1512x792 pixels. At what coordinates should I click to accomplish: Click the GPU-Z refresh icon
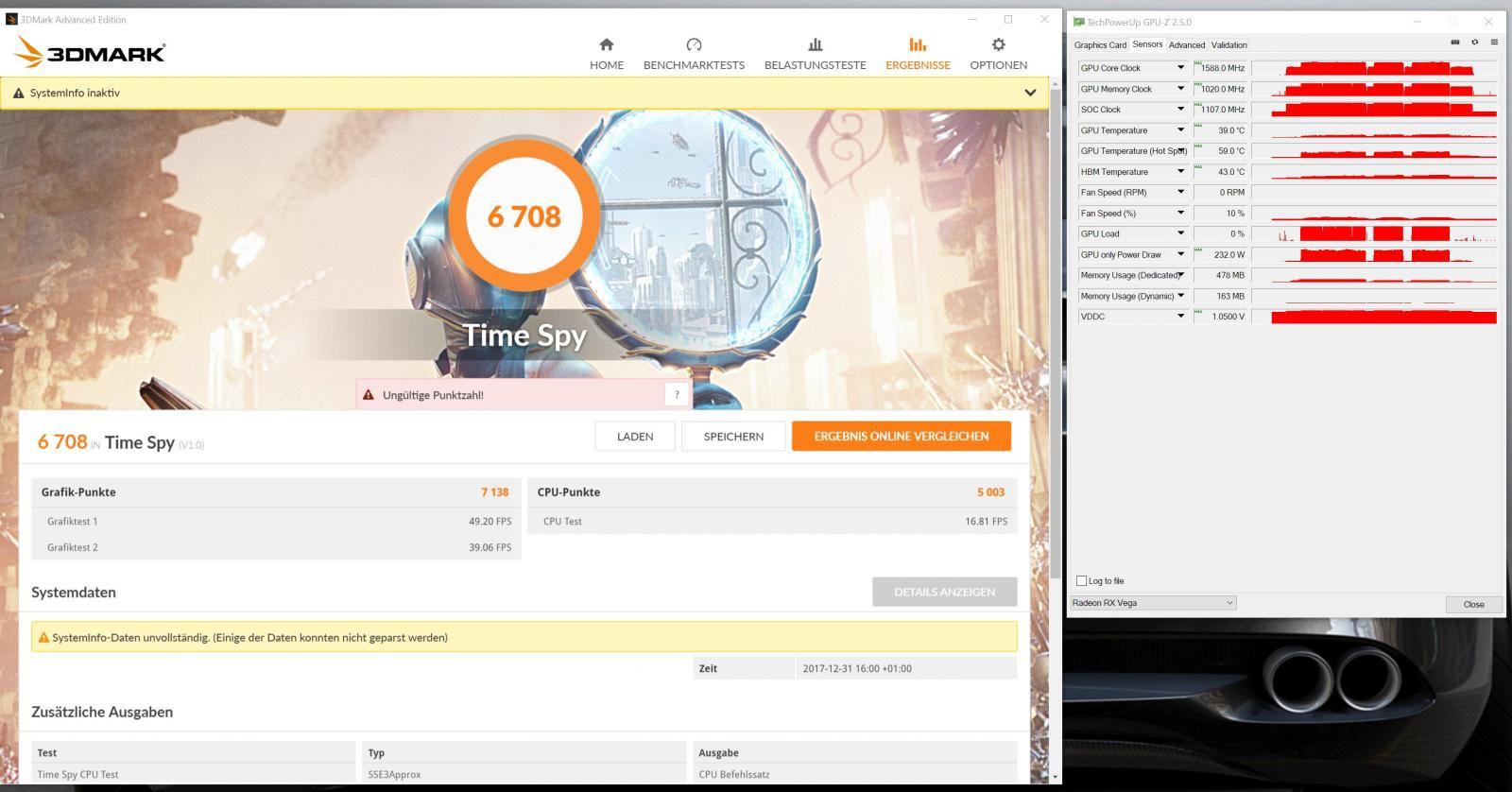(1474, 43)
